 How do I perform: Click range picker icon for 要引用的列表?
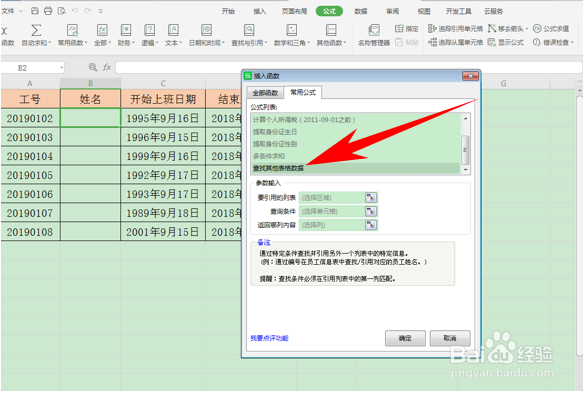371,198
